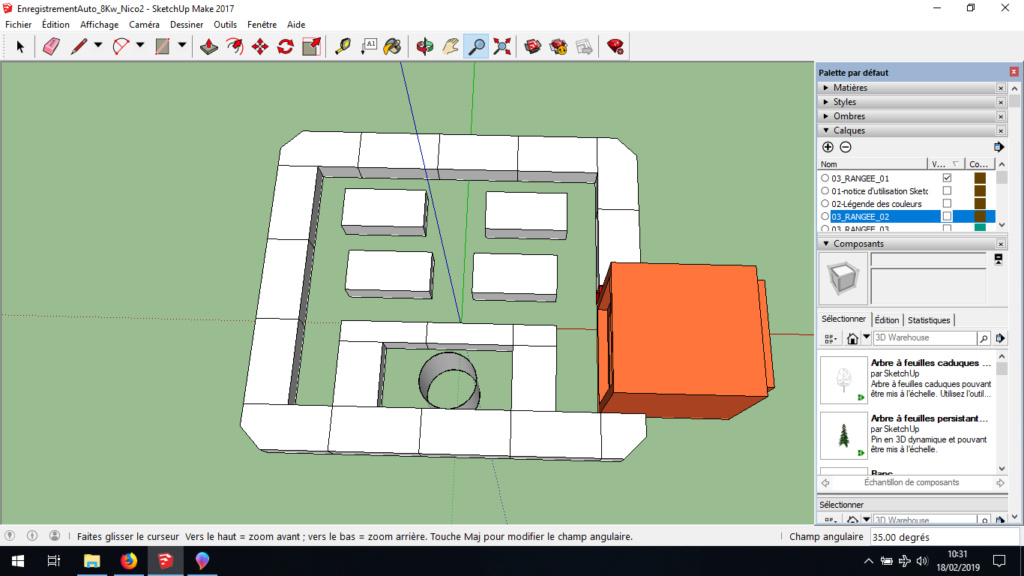Open Extension Manager ruby icon
This screenshot has height=576, width=1024.
click(x=615, y=46)
